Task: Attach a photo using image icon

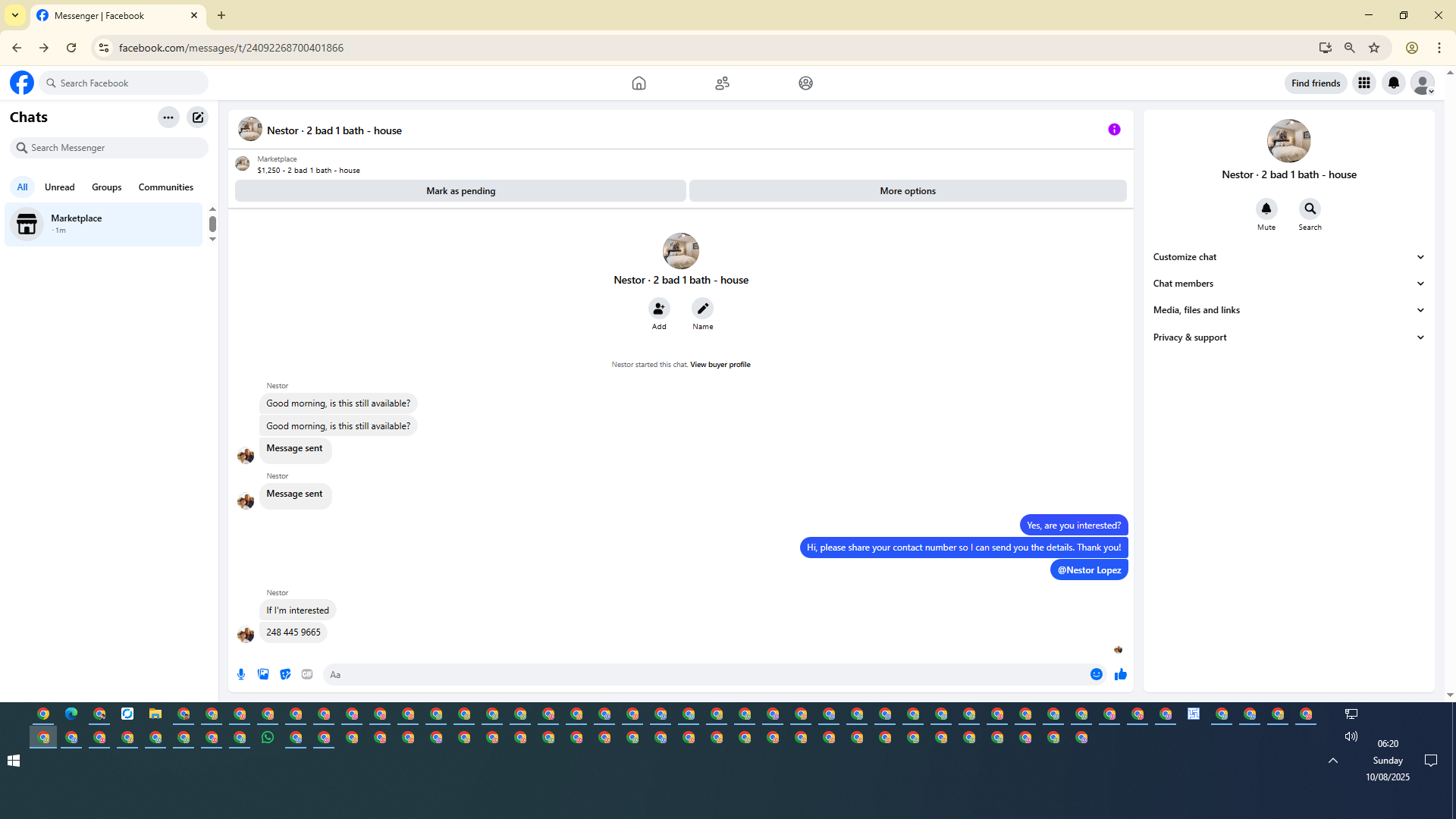Action: tap(263, 674)
